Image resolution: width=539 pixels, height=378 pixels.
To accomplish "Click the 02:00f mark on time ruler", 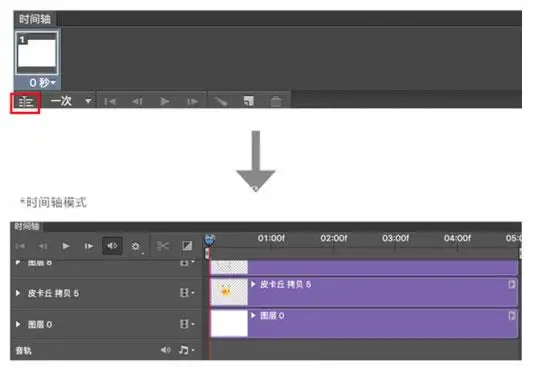I will 333,238.
